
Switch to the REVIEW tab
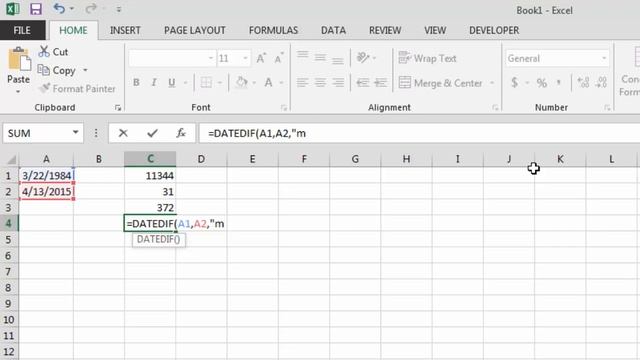[x=385, y=30]
